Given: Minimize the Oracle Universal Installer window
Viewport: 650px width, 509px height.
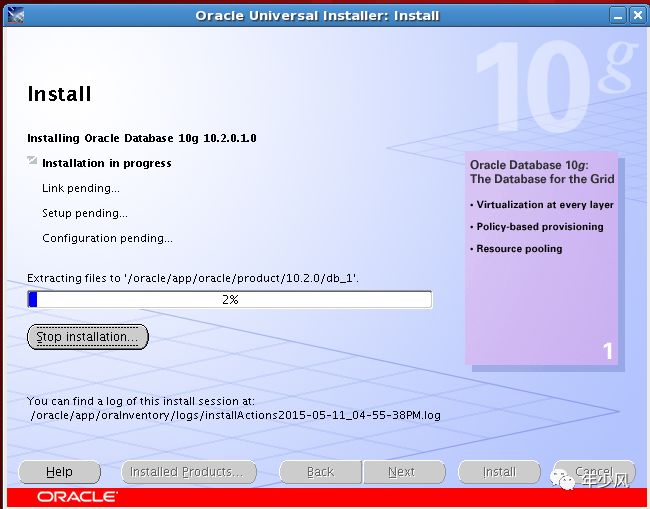Looking at the screenshot, I should pyautogui.click(x=618, y=16).
